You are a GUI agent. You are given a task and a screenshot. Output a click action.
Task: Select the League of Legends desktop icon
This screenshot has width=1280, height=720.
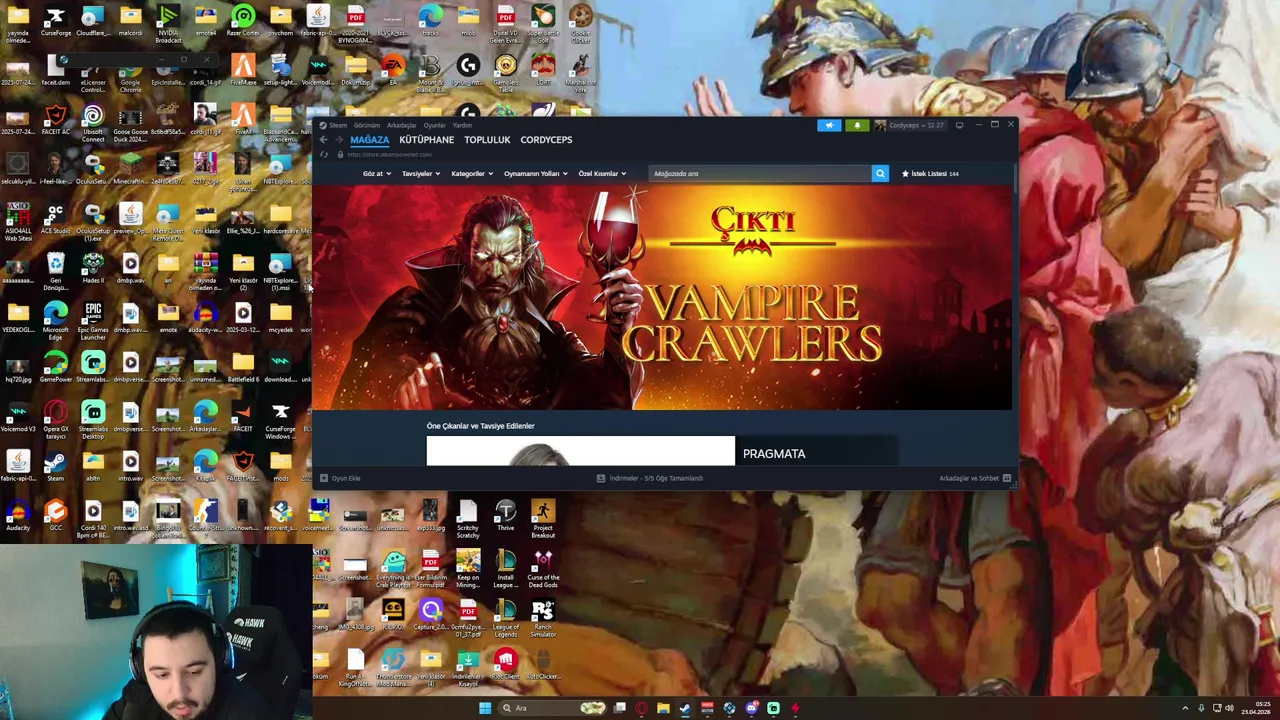[505, 618]
